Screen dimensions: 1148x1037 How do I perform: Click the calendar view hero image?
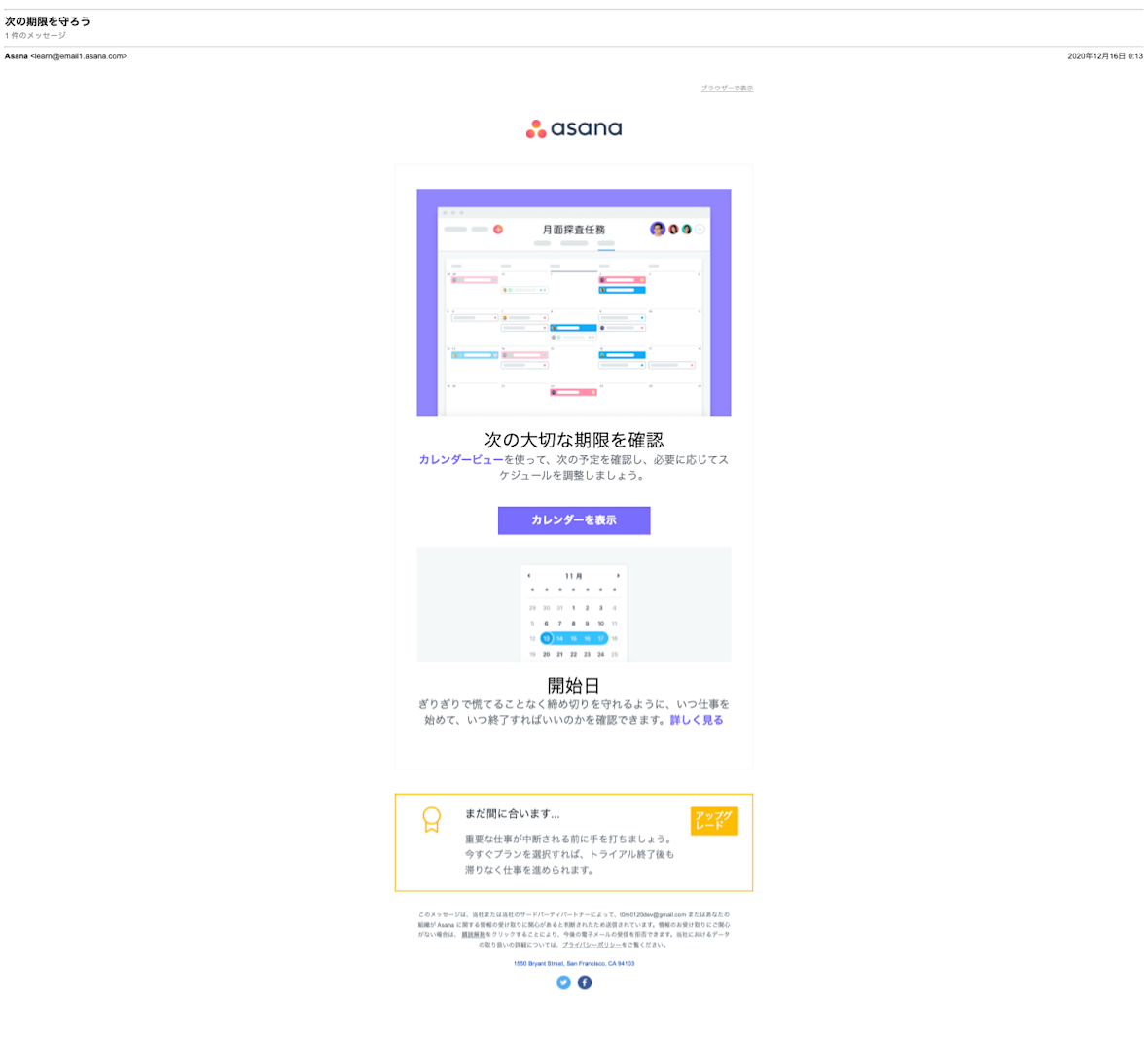(x=574, y=303)
